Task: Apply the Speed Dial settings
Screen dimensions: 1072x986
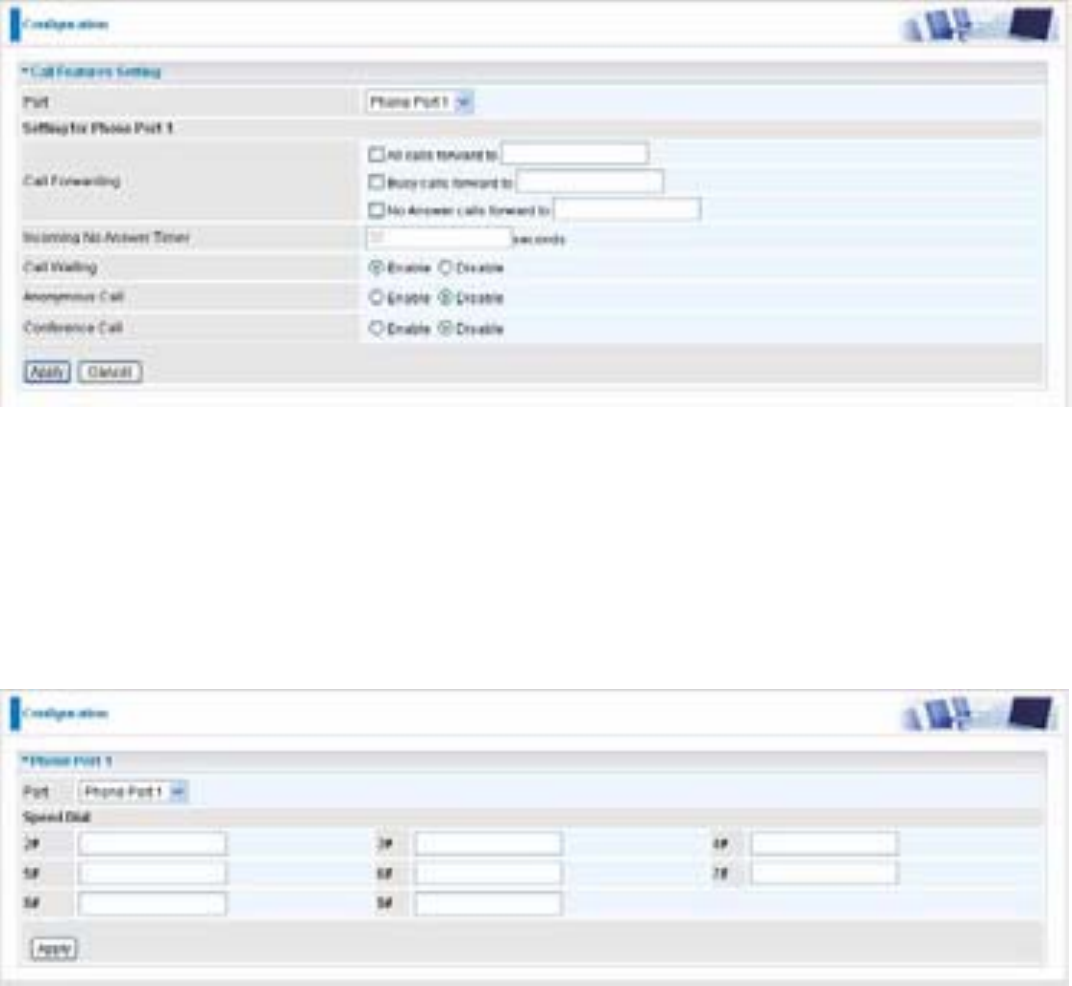Action: click(x=54, y=948)
